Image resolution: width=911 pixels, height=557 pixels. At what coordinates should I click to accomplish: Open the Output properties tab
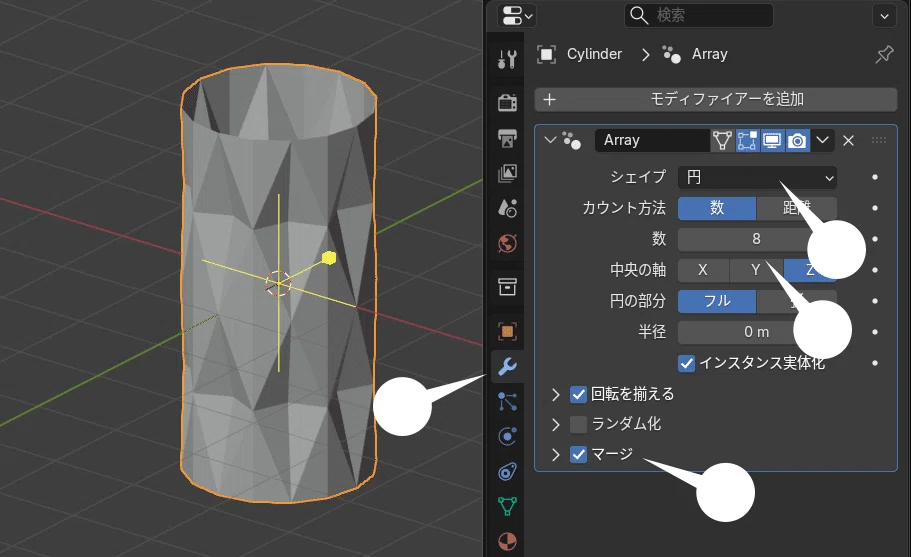(507, 138)
